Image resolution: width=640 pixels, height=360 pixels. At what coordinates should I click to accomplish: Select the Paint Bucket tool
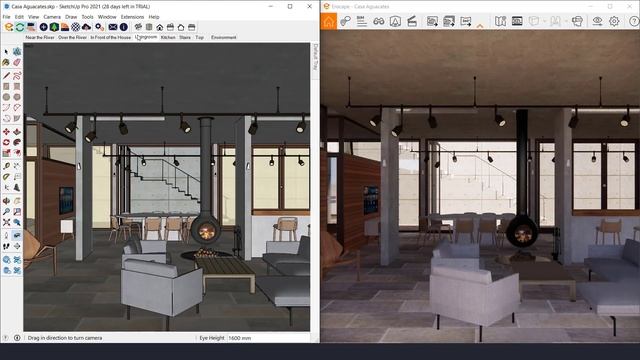[x=6, y=62]
